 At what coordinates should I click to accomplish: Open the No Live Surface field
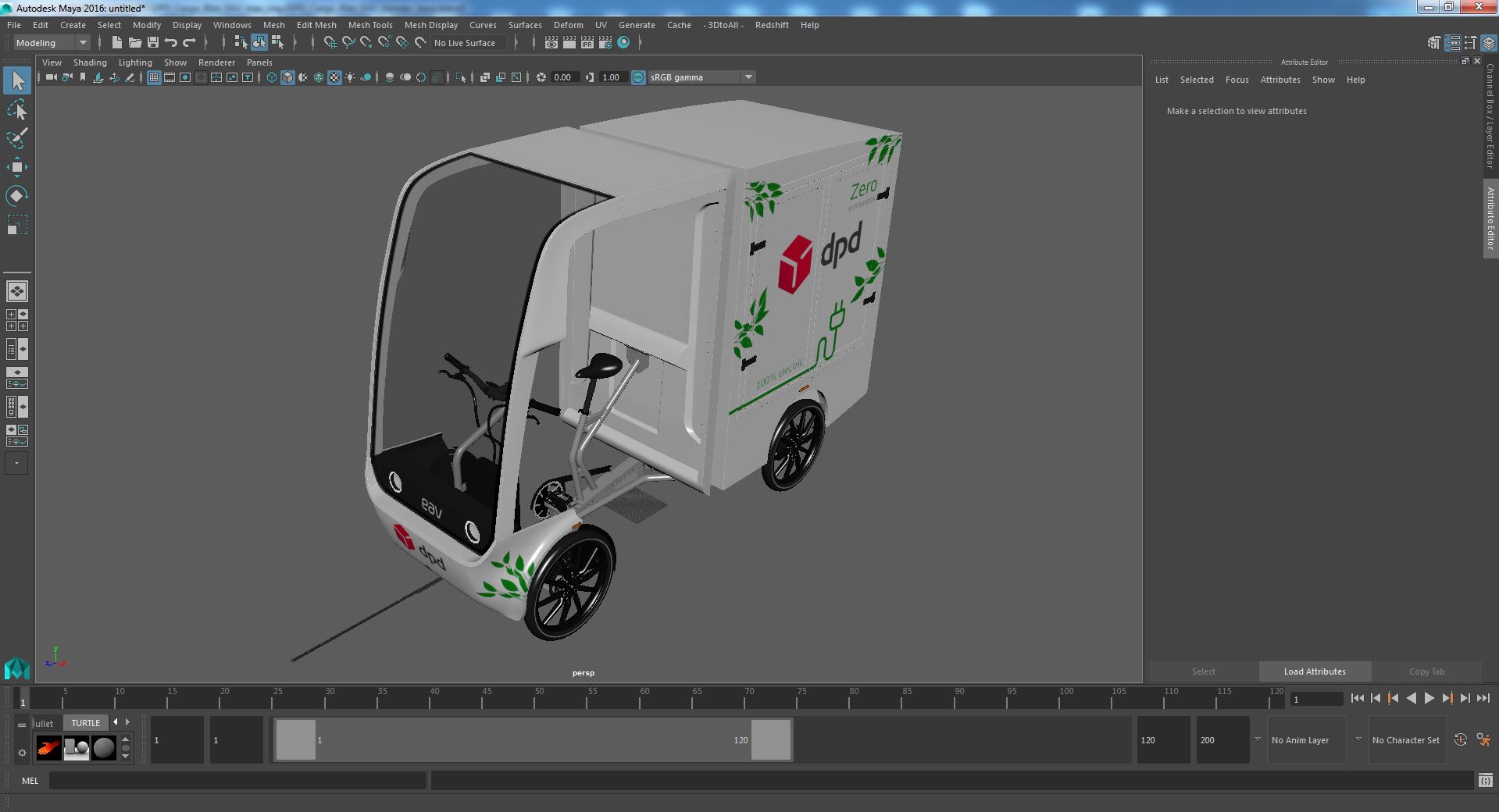tap(467, 43)
